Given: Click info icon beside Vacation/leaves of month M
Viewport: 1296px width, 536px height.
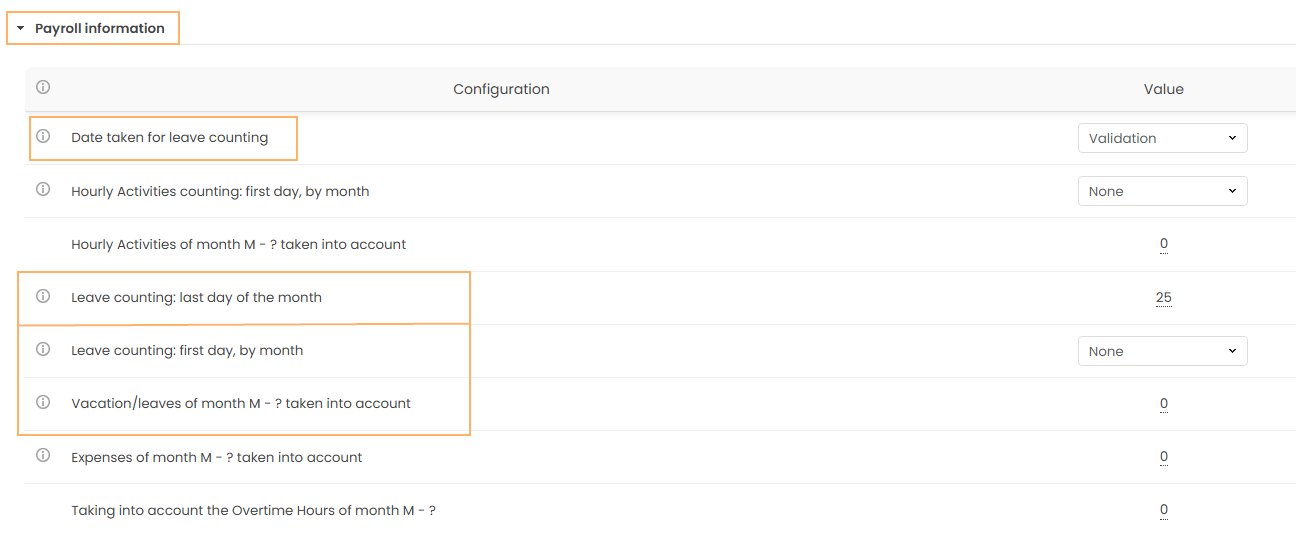Looking at the screenshot, I should pos(43,403).
